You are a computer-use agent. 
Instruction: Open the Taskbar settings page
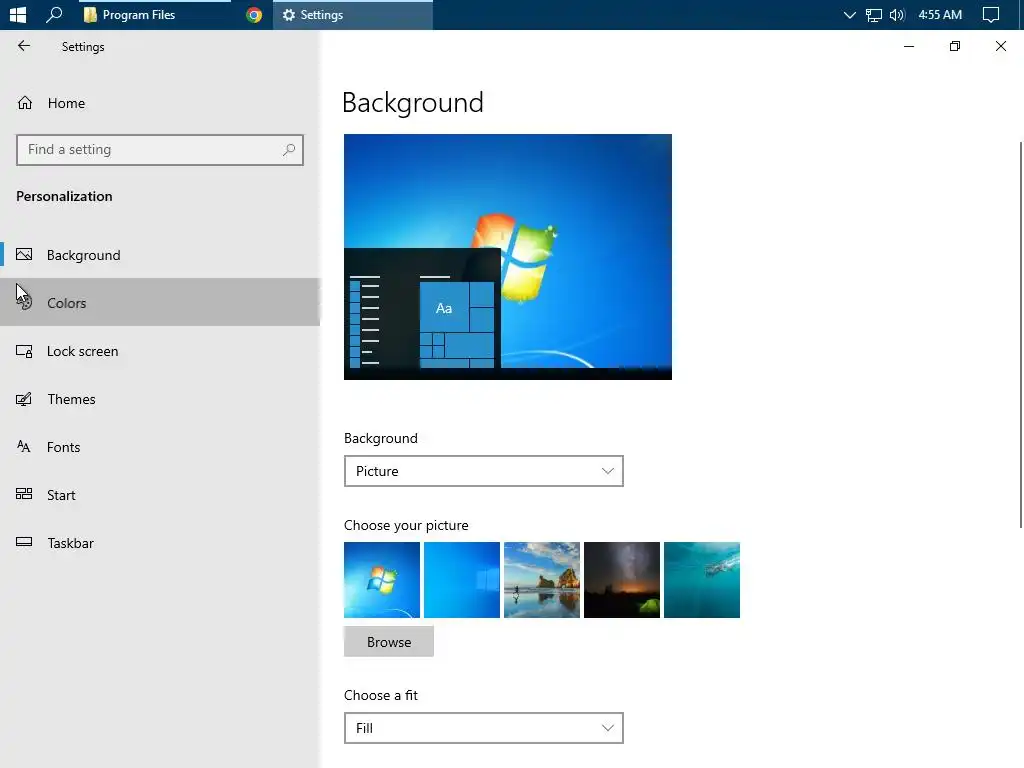point(160,543)
